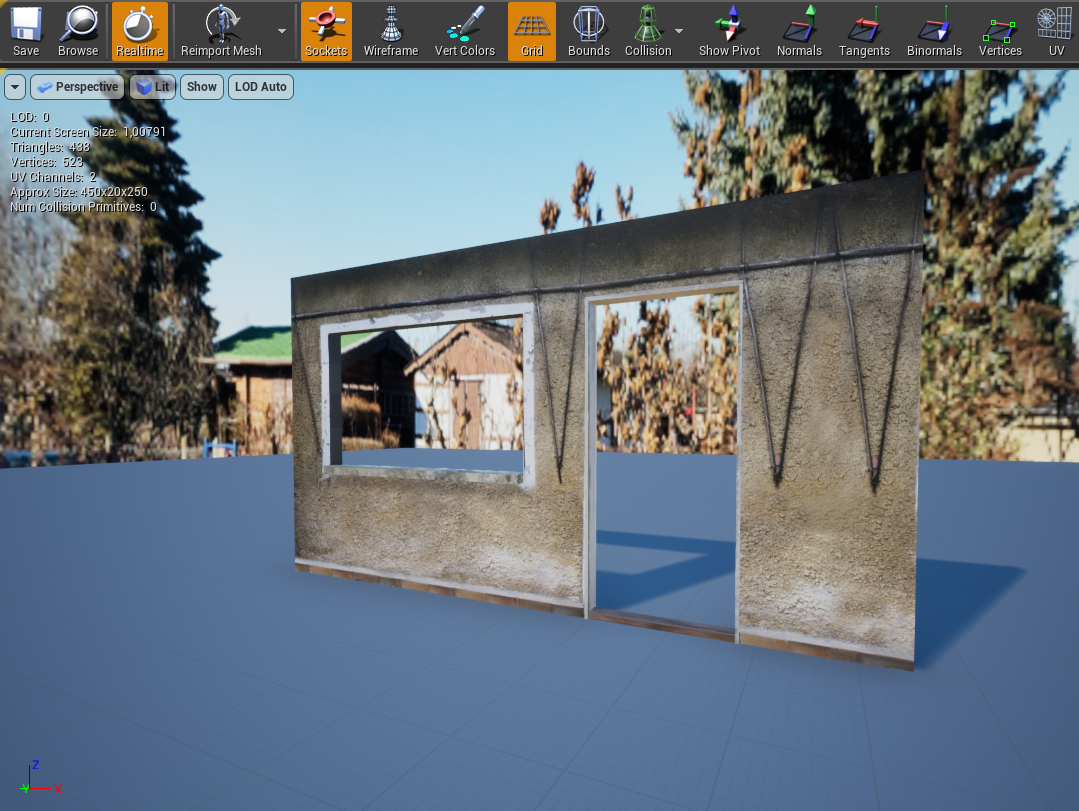Click the Show button in viewport
Viewport: 1079px width, 811px height.
[201, 87]
